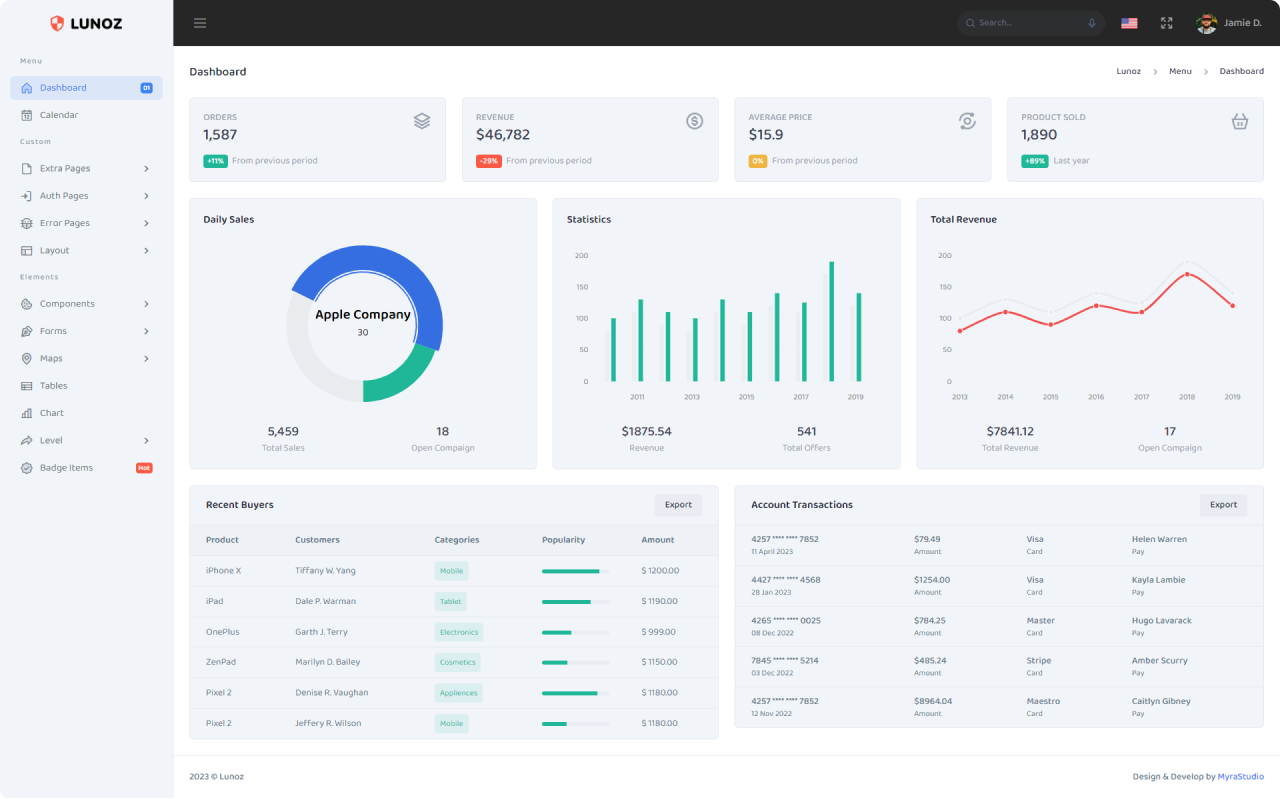Screen dimensions: 1280x799
Task: Open the Calendar menu item
Action: (58, 115)
